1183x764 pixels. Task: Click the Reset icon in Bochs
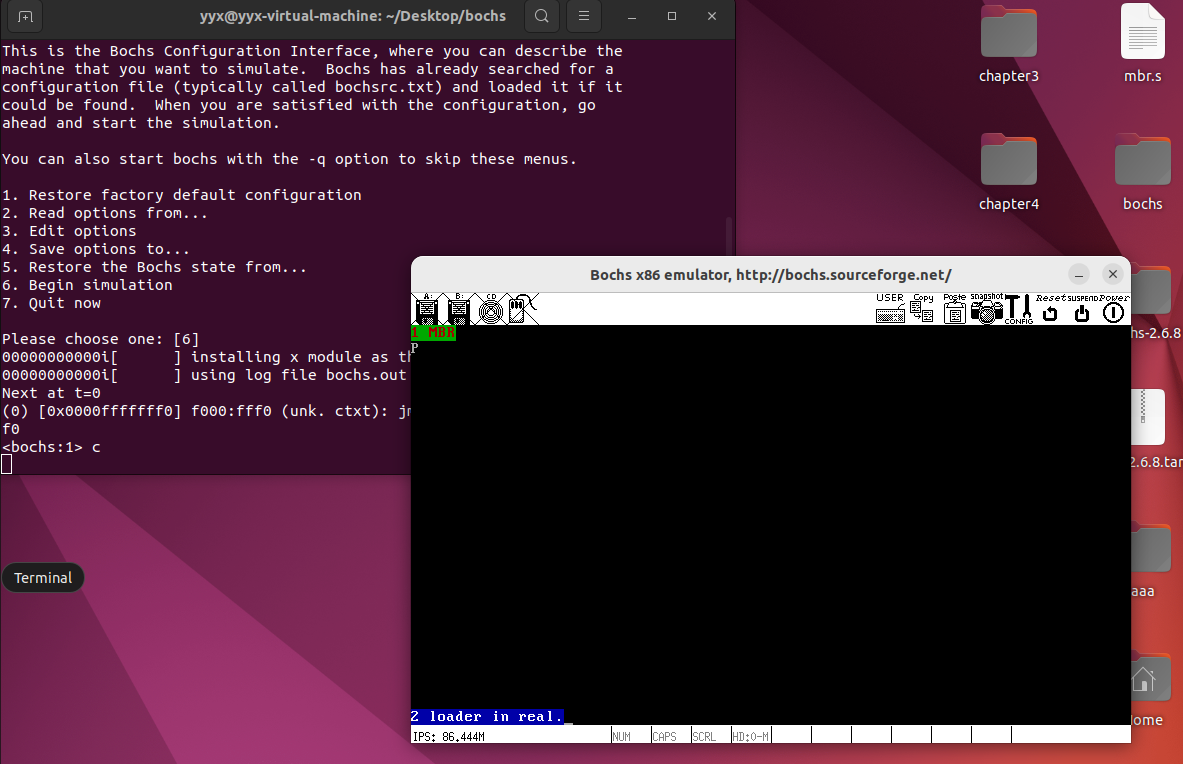coord(1050,308)
